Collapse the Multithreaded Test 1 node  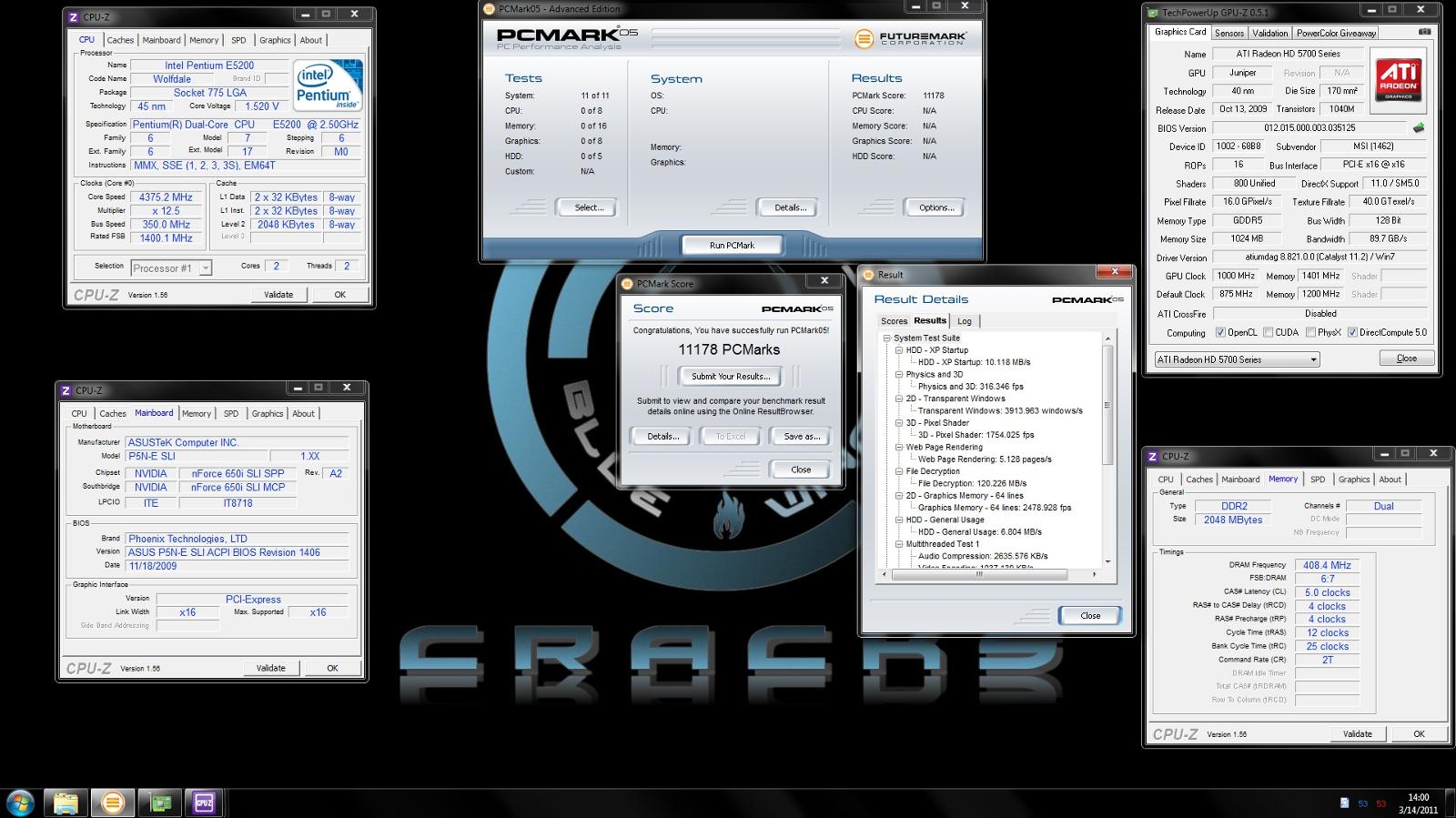click(x=898, y=544)
